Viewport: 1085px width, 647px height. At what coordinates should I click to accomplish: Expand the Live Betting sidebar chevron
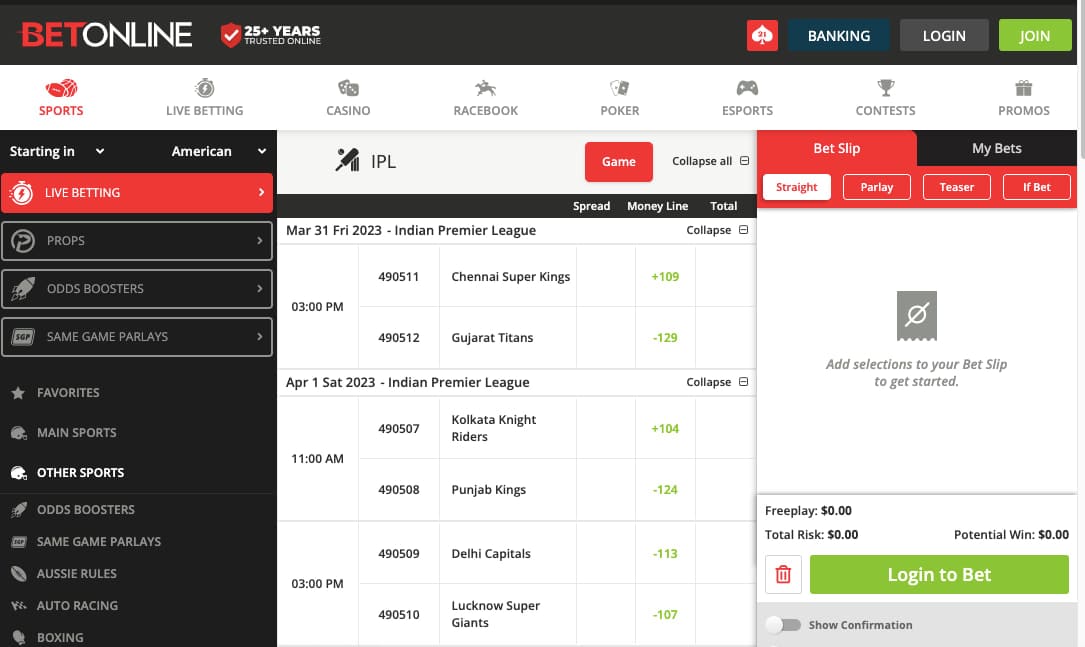click(261, 192)
